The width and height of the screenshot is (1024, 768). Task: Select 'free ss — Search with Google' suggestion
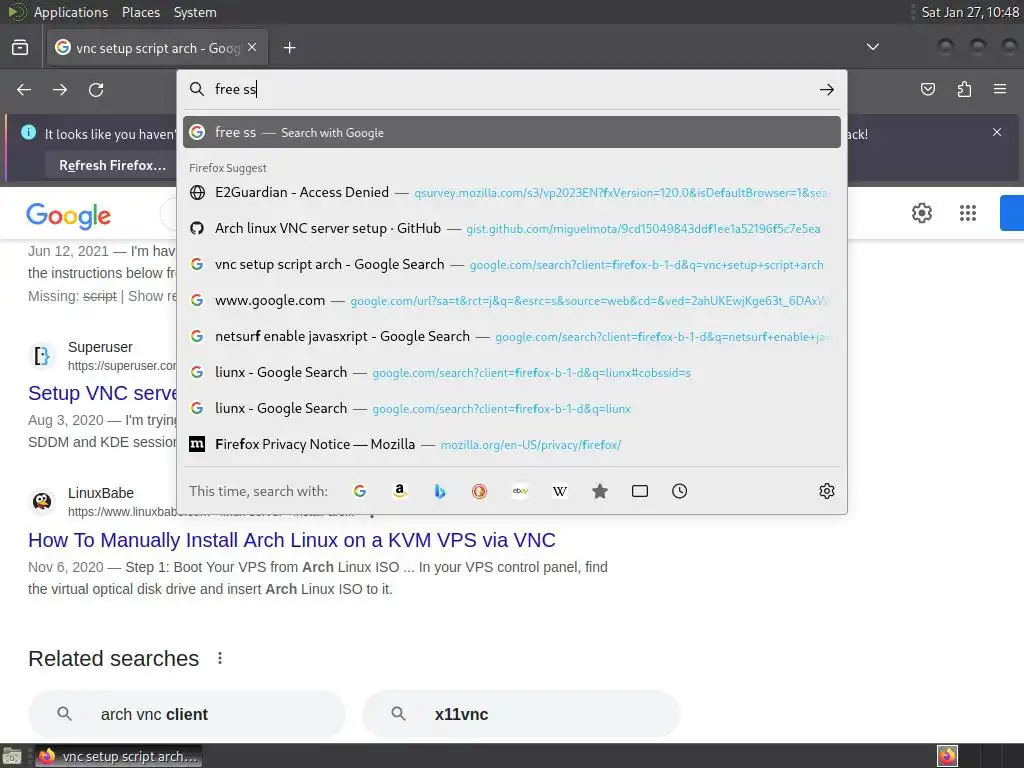[512, 133]
